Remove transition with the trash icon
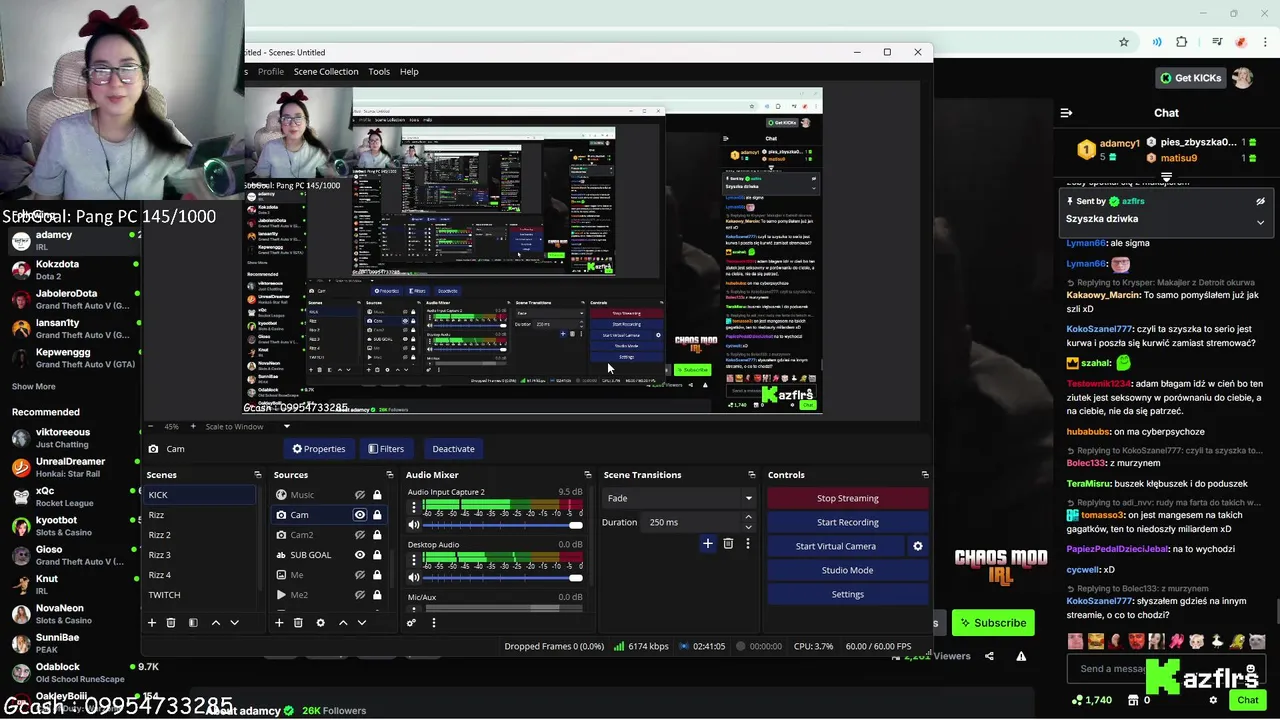The width and height of the screenshot is (1280, 720). click(x=728, y=543)
